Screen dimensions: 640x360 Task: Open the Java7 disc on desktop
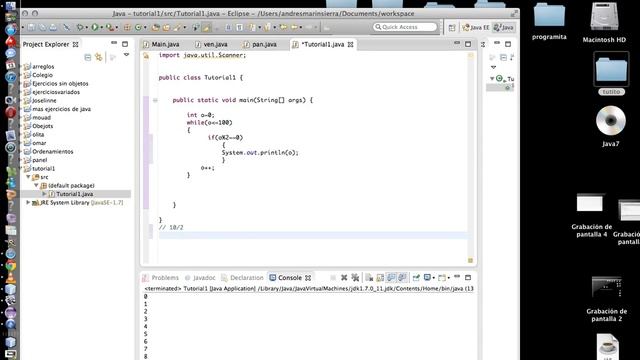click(x=611, y=127)
